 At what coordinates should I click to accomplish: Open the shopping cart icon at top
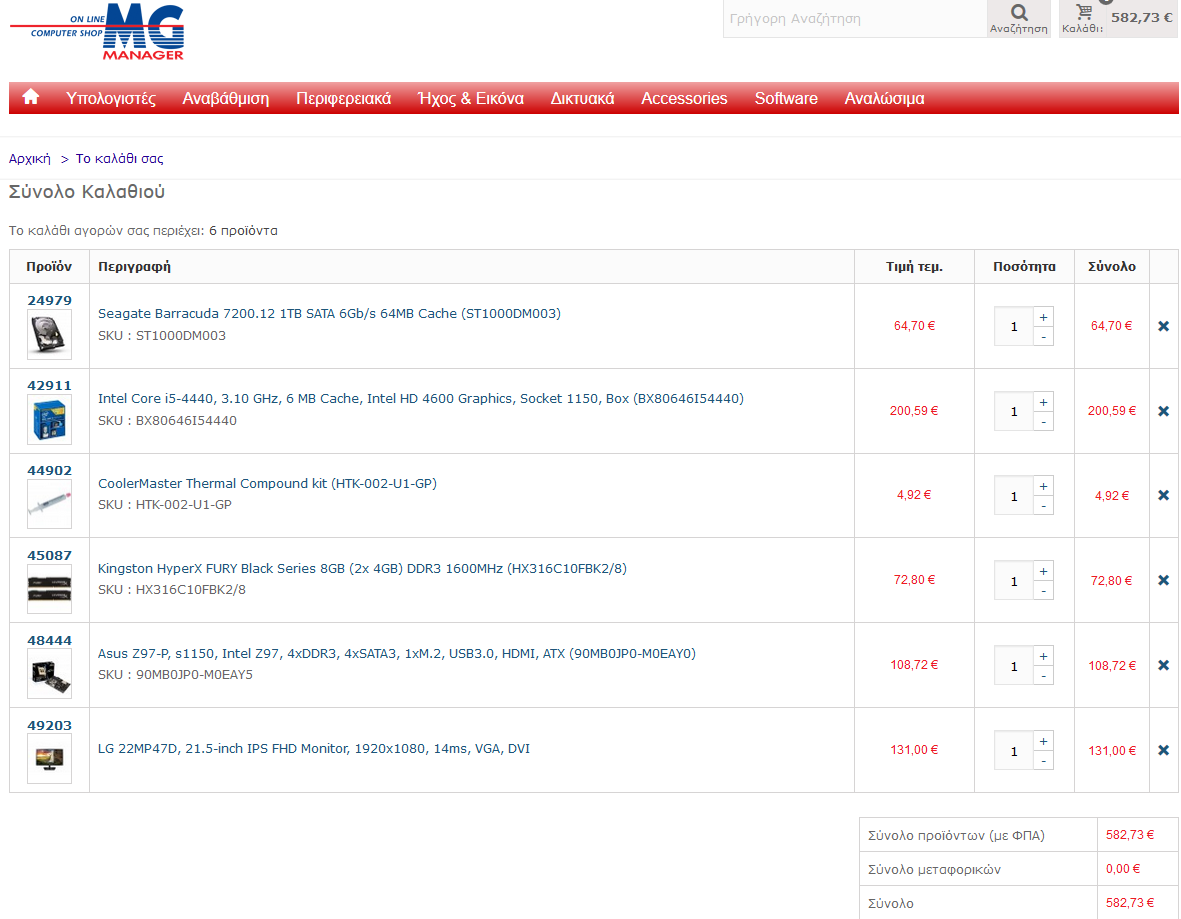1084,12
